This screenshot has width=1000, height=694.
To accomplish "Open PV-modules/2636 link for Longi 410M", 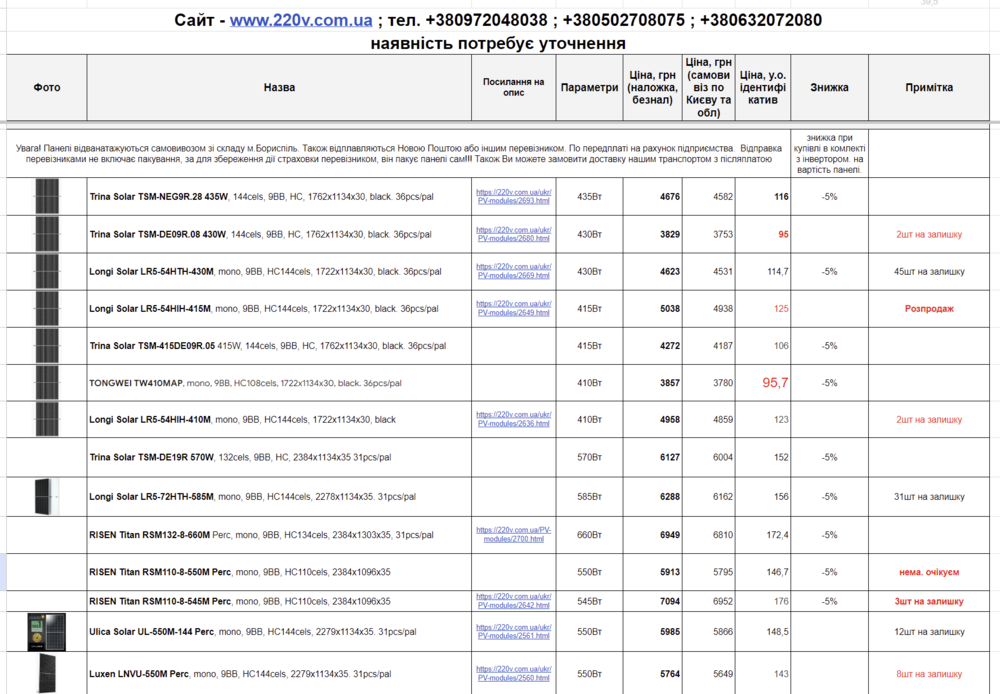I will (x=513, y=419).
